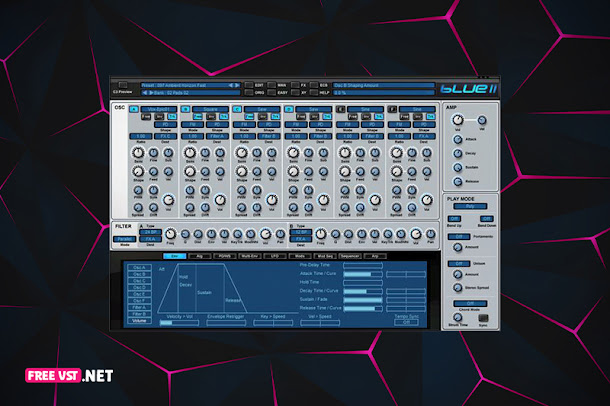610x406 pixels.
Task: Toggle Trk button on oscillator B
Action: [224, 117]
